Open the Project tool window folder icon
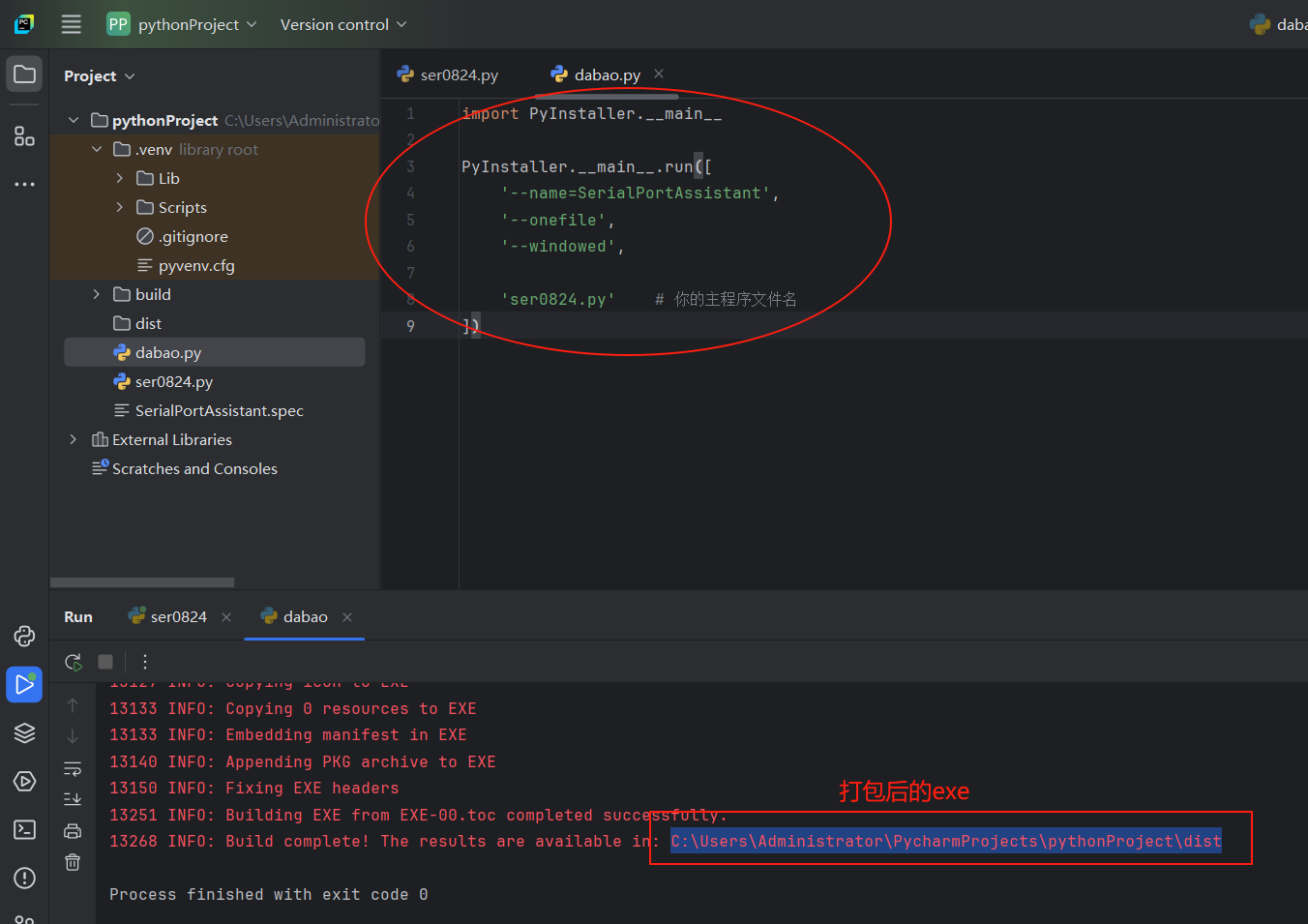The width and height of the screenshot is (1308, 924). pyautogui.click(x=24, y=75)
